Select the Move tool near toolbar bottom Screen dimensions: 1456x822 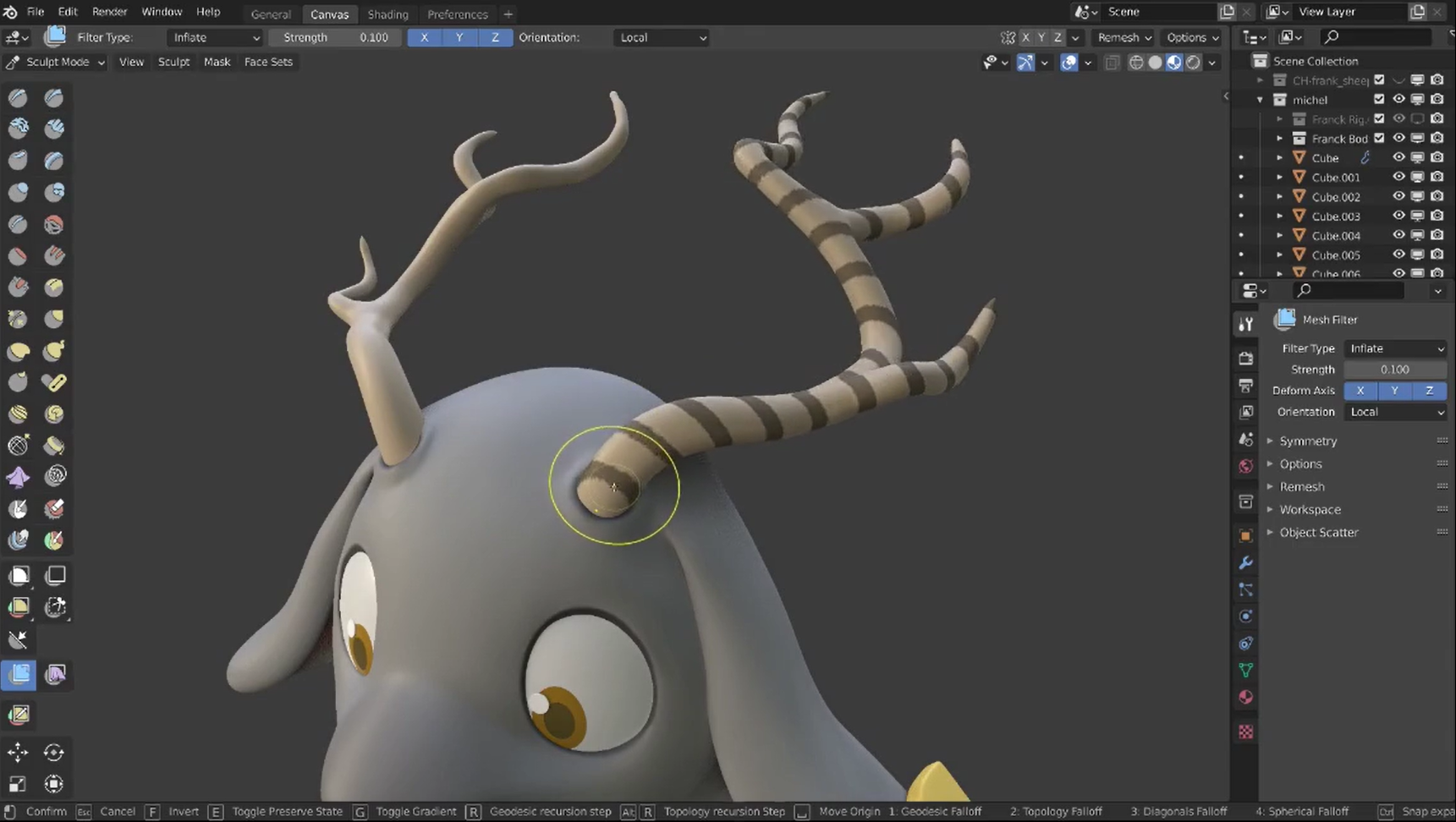point(17,752)
